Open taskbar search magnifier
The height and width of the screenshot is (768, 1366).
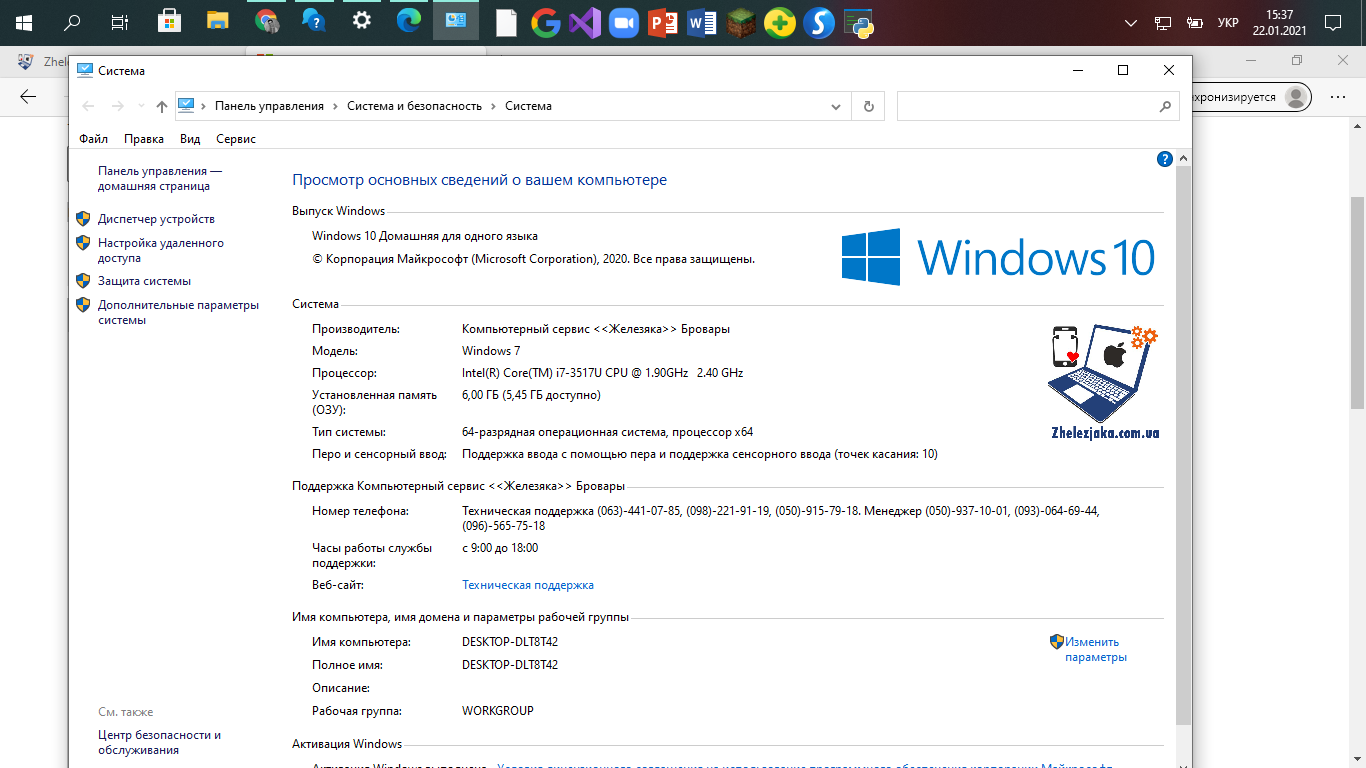click(72, 21)
